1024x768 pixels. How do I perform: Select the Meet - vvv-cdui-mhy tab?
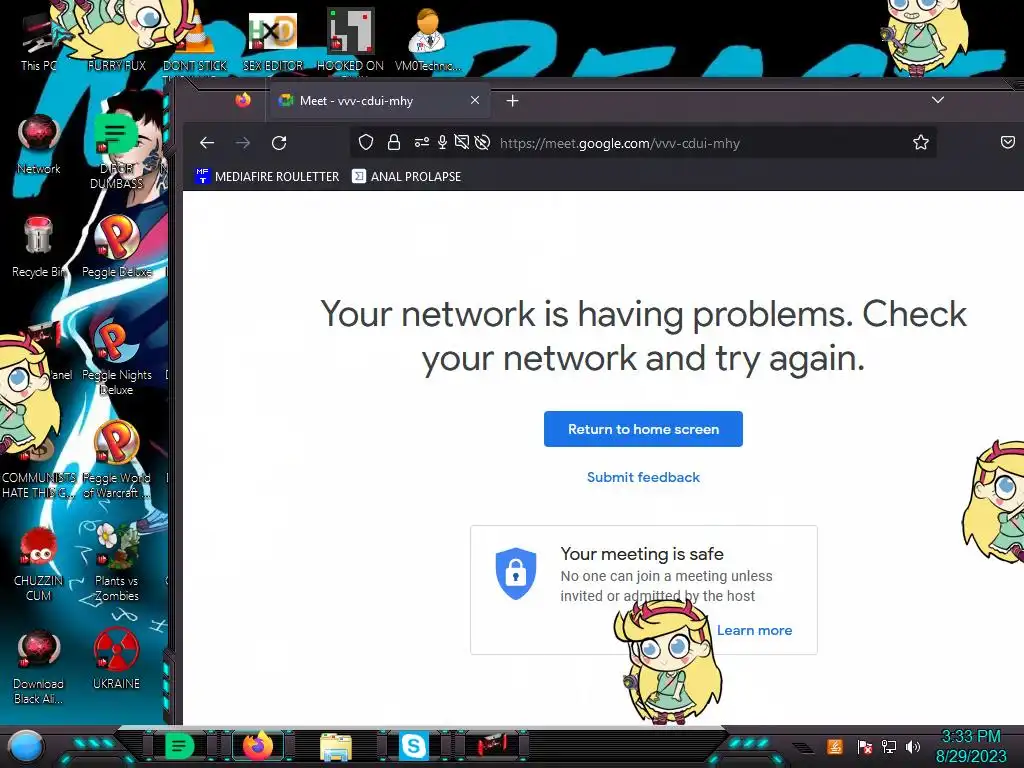click(x=379, y=101)
